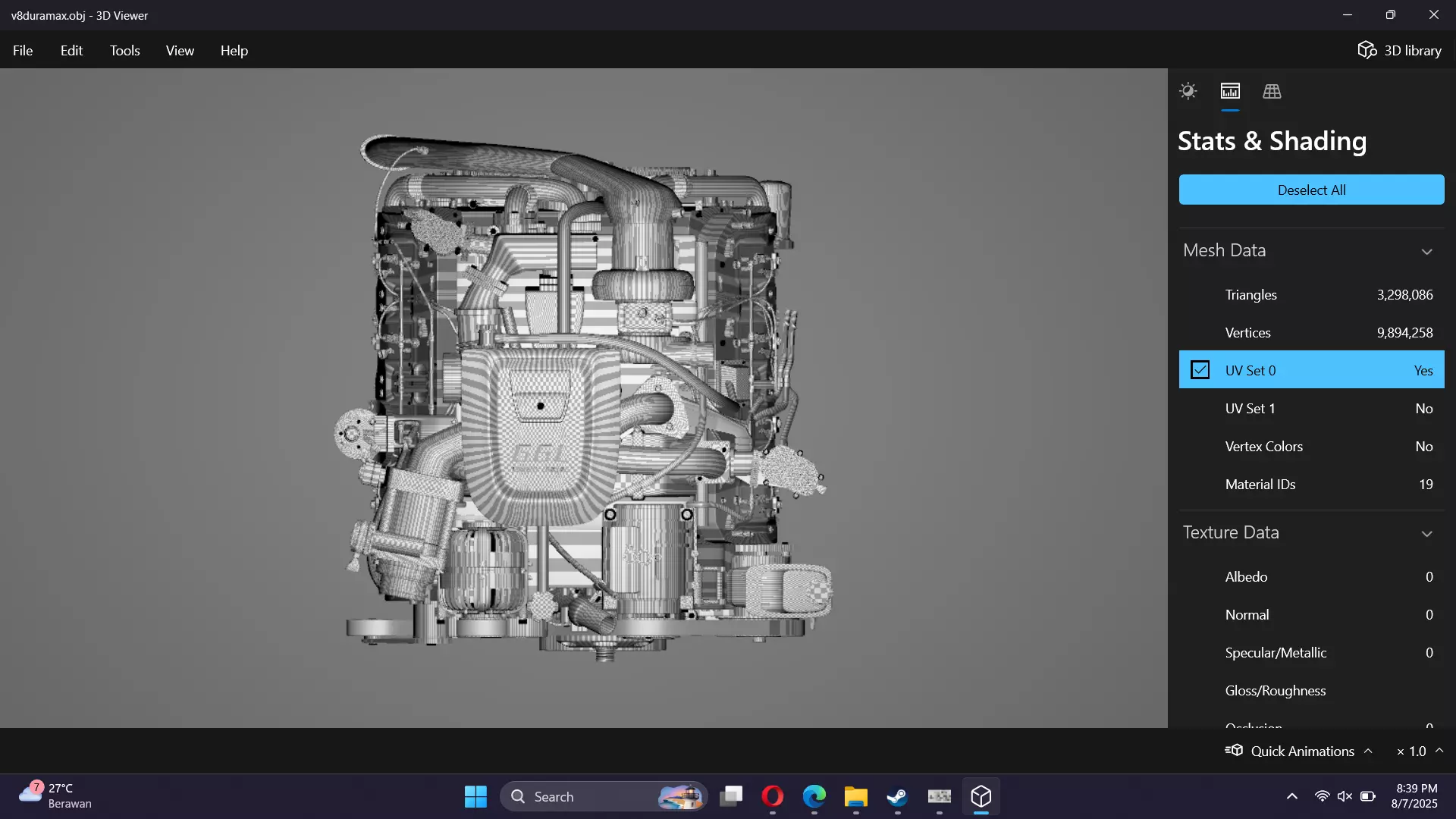
Task: Open the Environment & Lighting tab icon
Action: pyautogui.click(x=1188, y=91)
